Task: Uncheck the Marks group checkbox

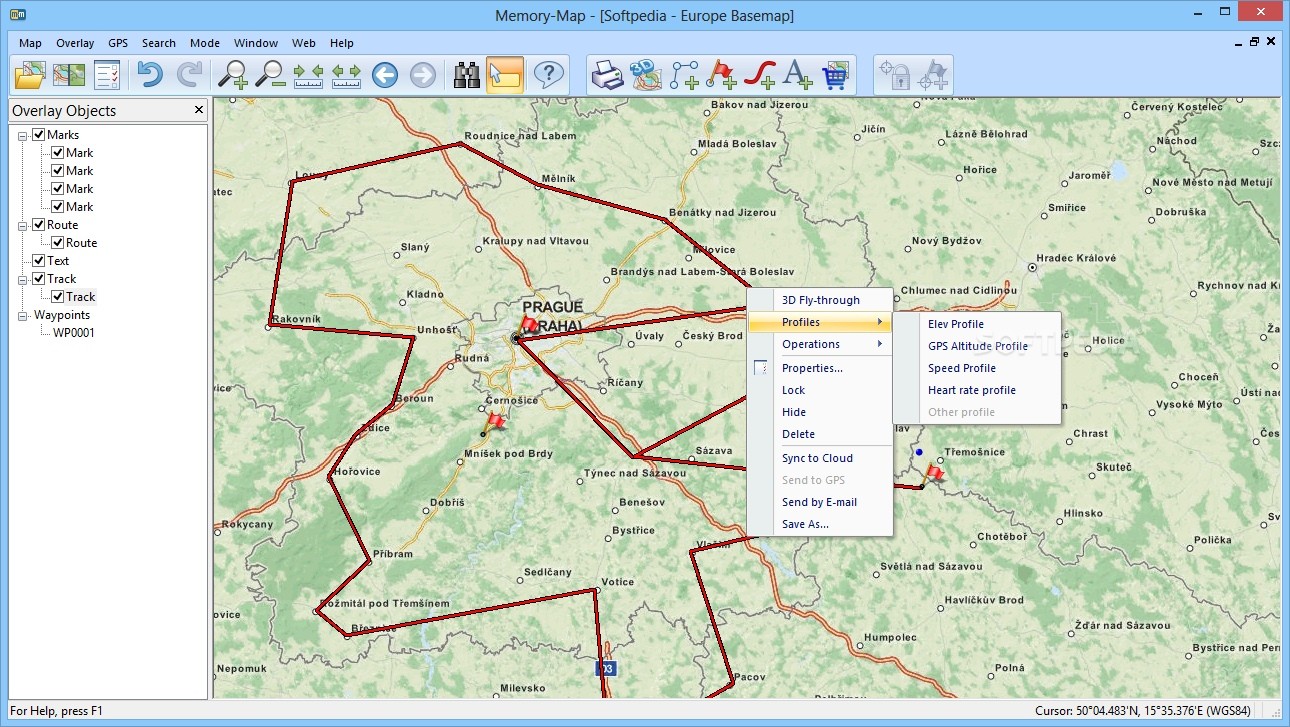Action: coord(39,135)
